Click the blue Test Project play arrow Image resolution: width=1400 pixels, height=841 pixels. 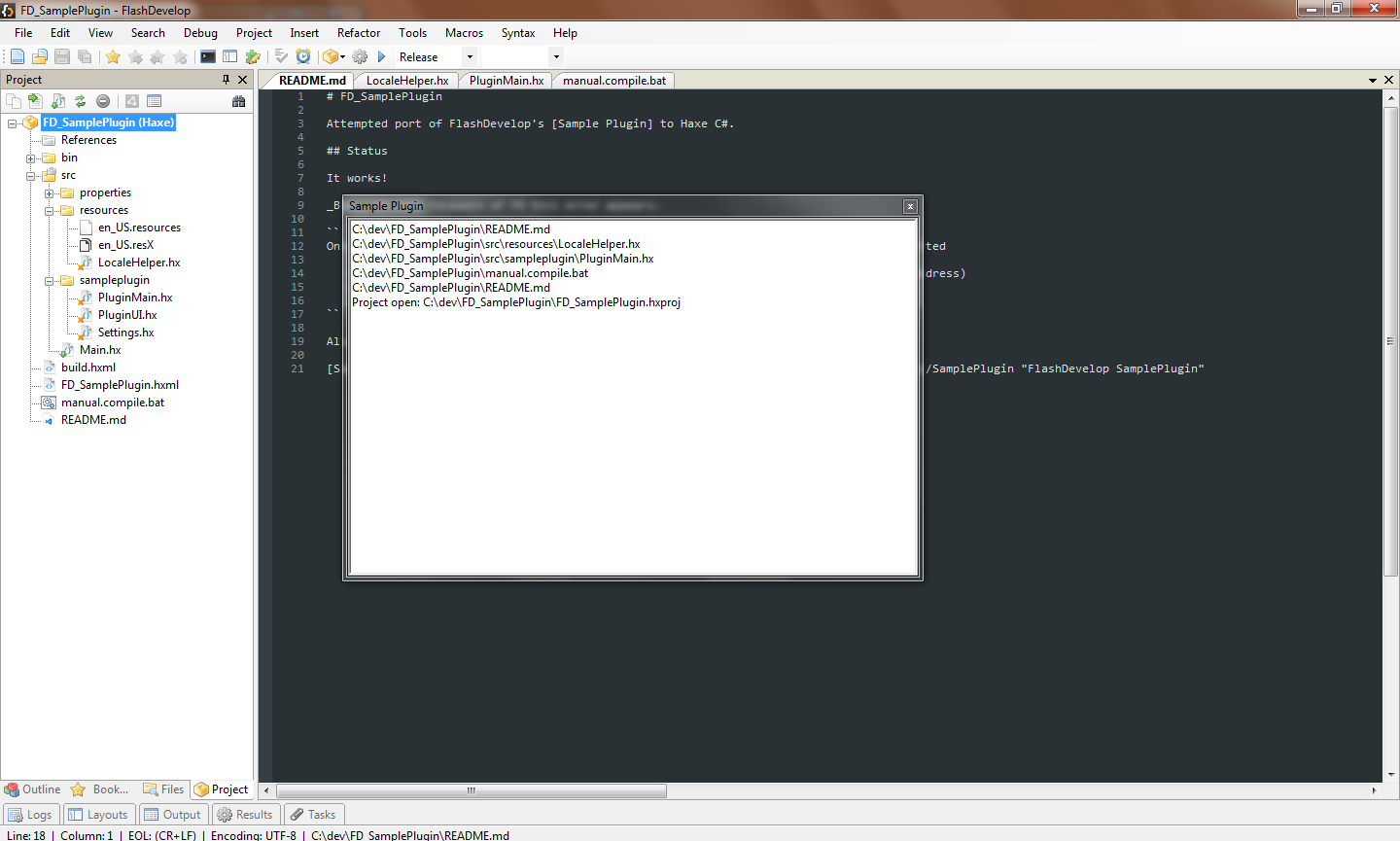click(x=382, y=56)
